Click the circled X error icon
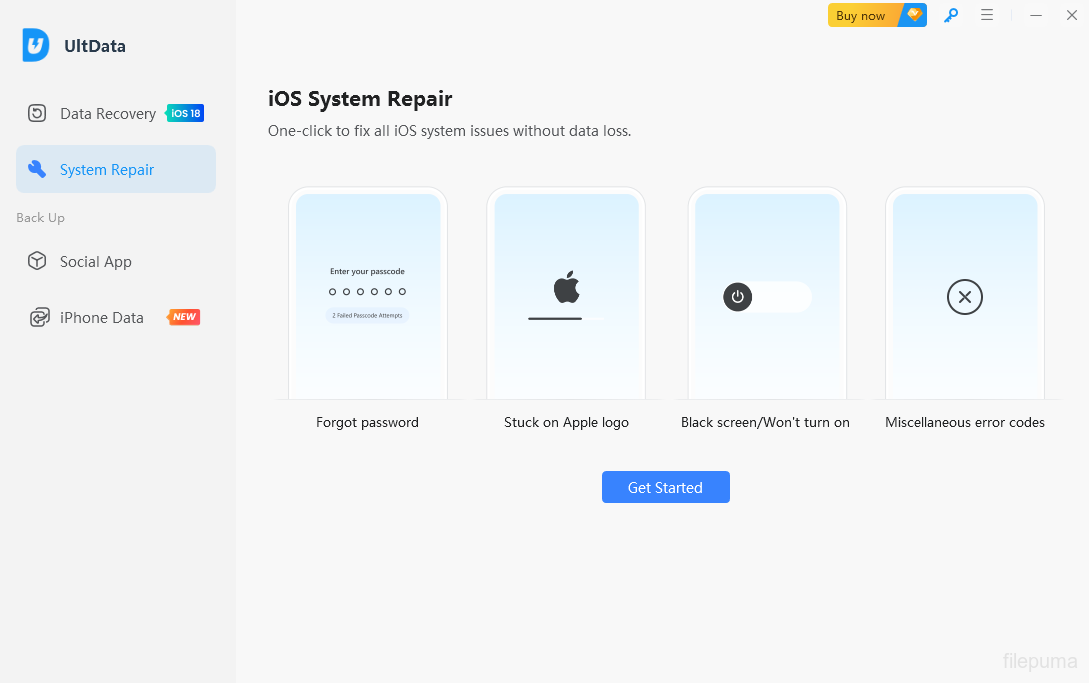Viewport: 1089px width, 683px height. (x=965, y=297)
